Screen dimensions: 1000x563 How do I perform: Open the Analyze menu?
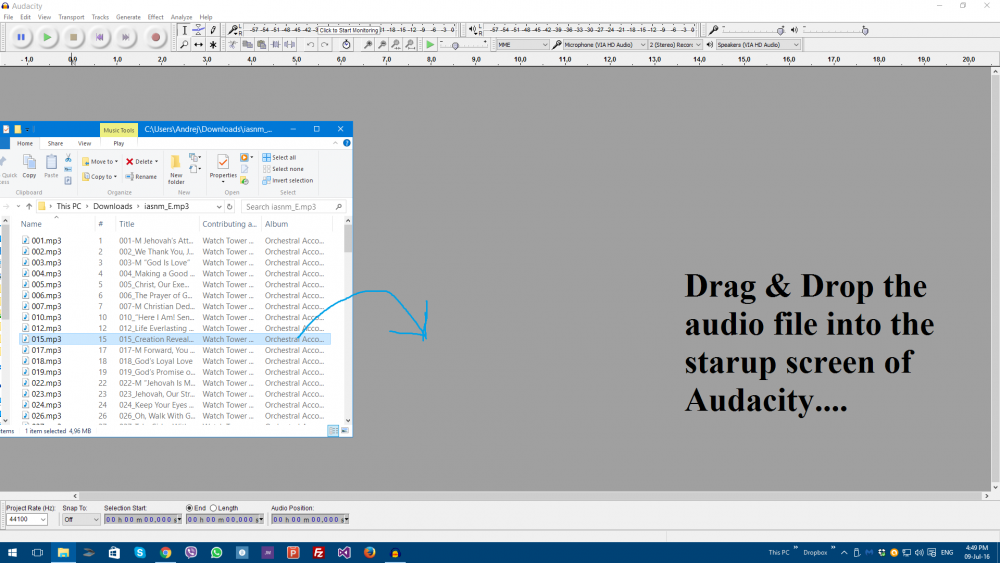coord(181,17)
